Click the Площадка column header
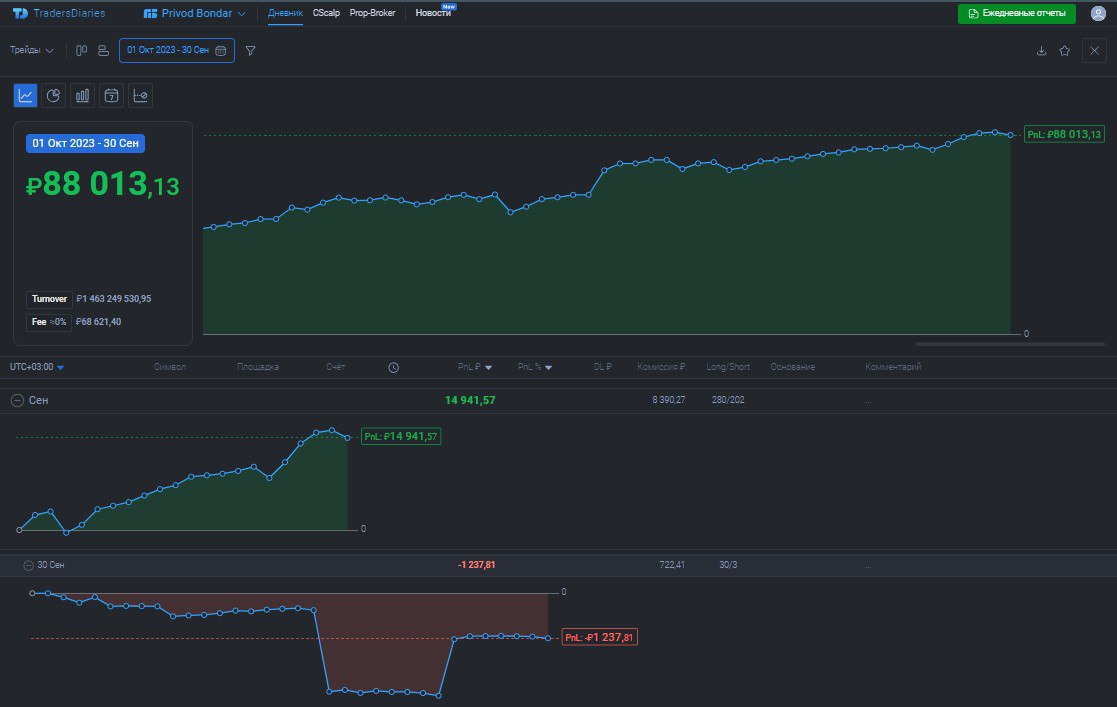 258,367
